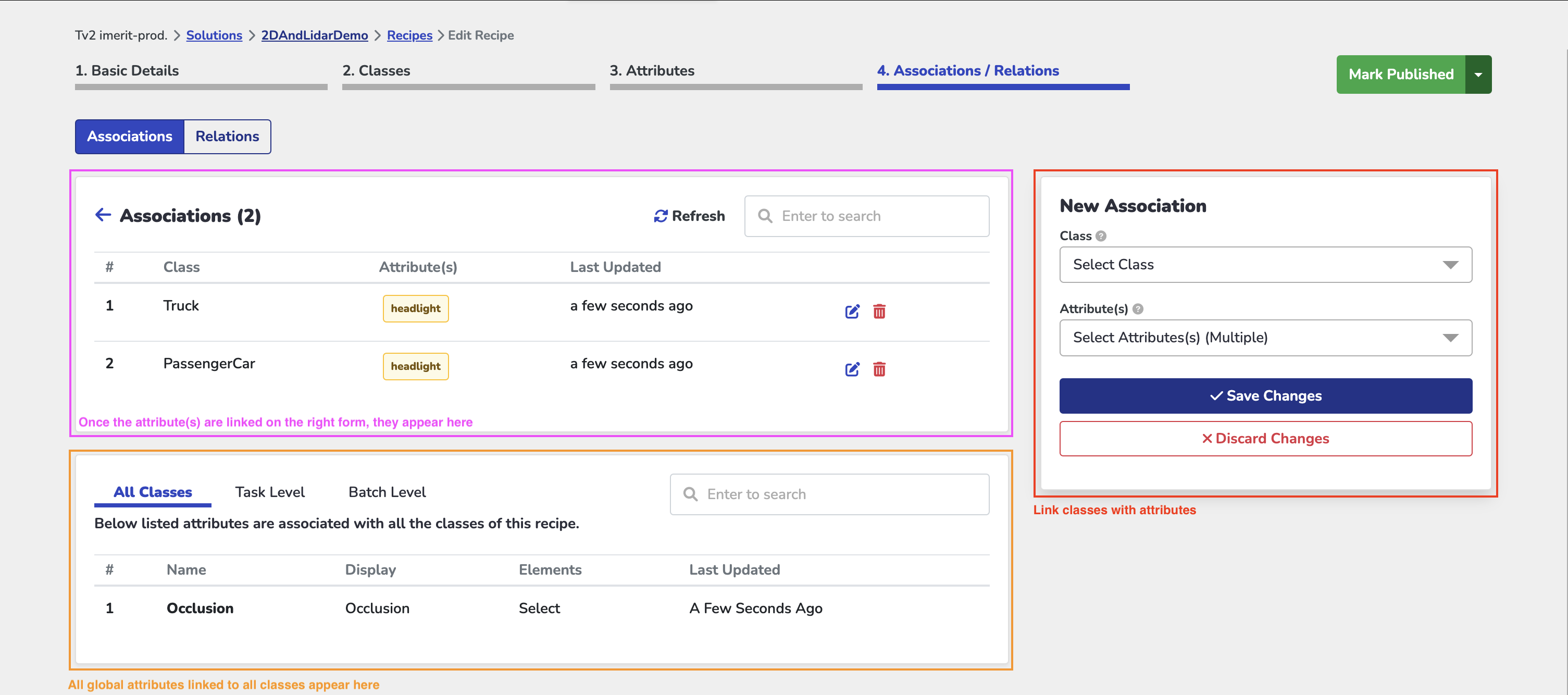Viewport: 1568px width, 695px height.
Task: Expand the Select Attributes (Multiple) dropdown
Action: (1265, 338)
